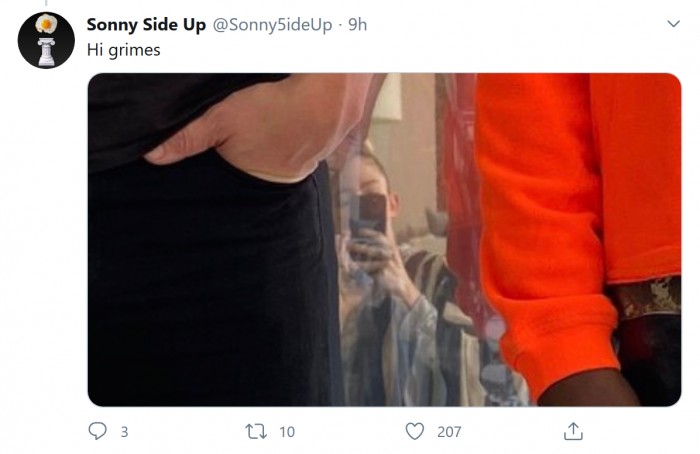The image size is (700, 454).
Task: Open the @Sonny5ideUp handle link
Action: tap(272, 25)
